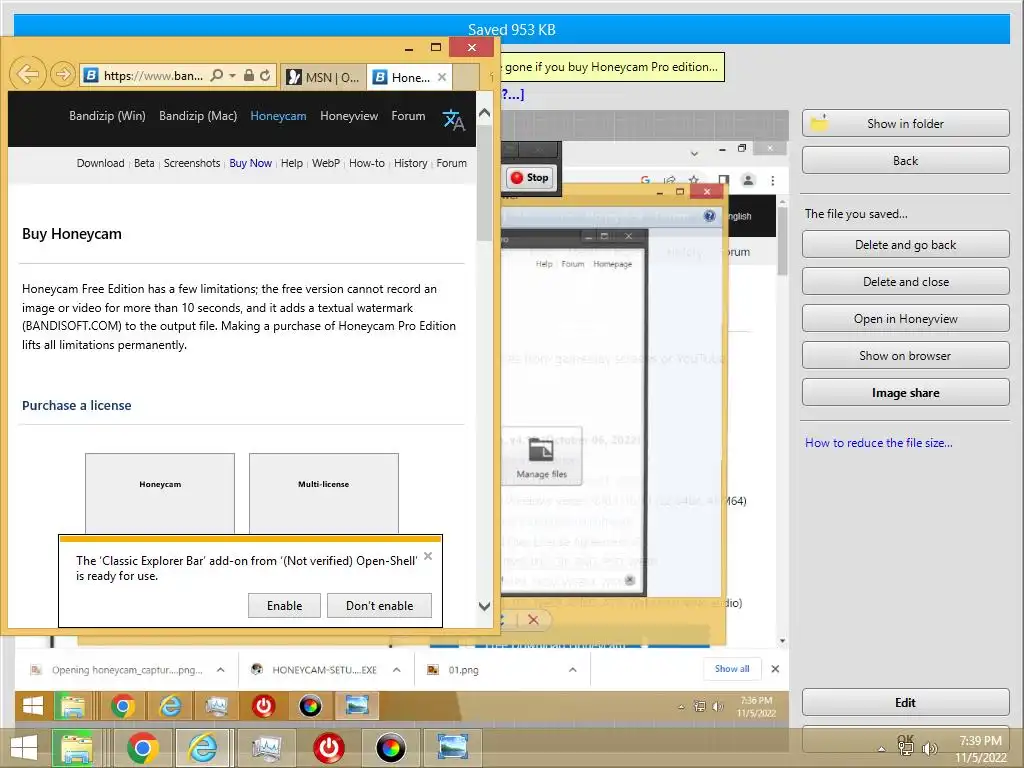
Task: Open How to reduce the file size link
Action: tap(878, 443)
